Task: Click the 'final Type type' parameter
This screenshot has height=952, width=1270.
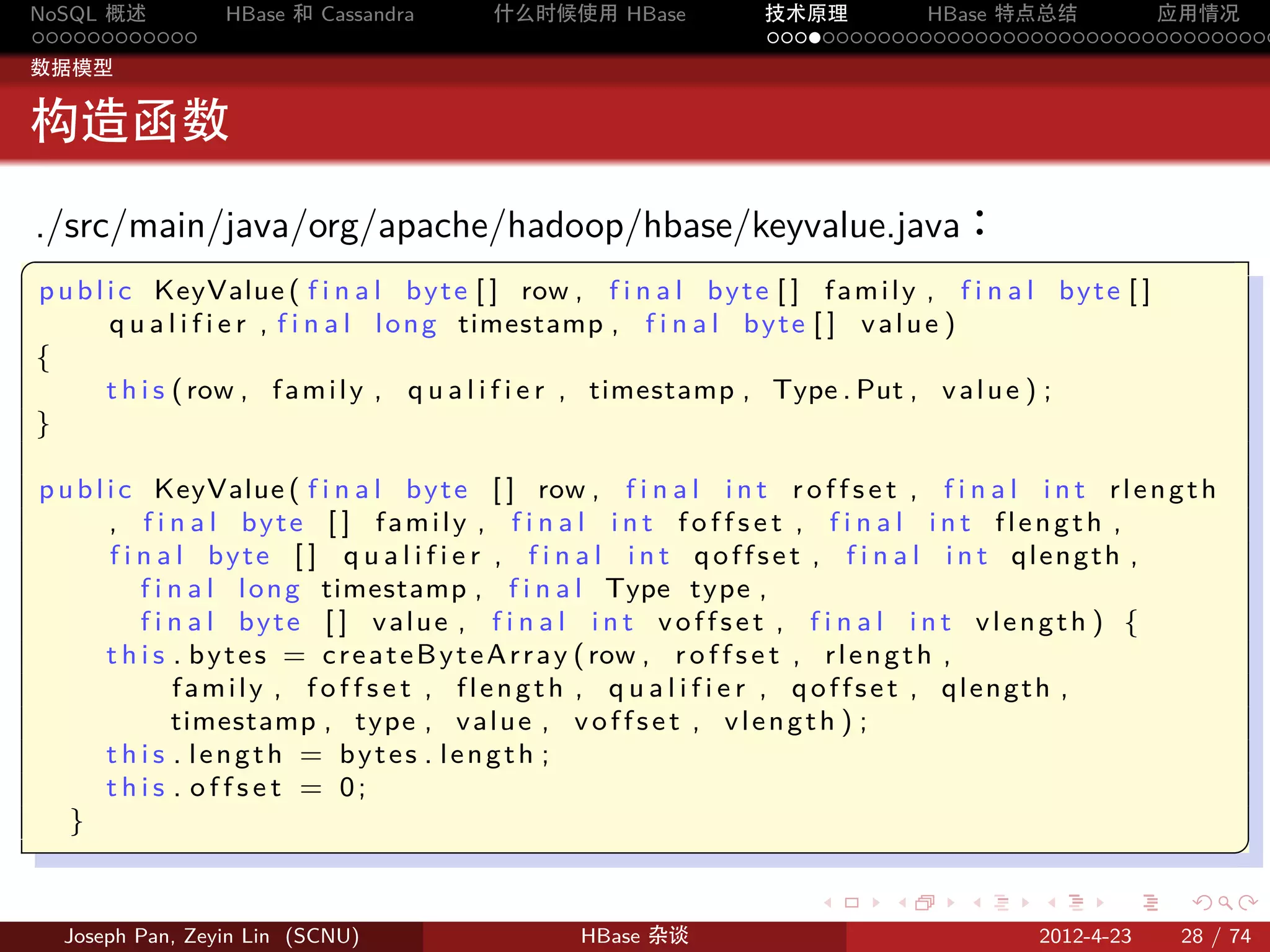Action: [x=630, y=589]
